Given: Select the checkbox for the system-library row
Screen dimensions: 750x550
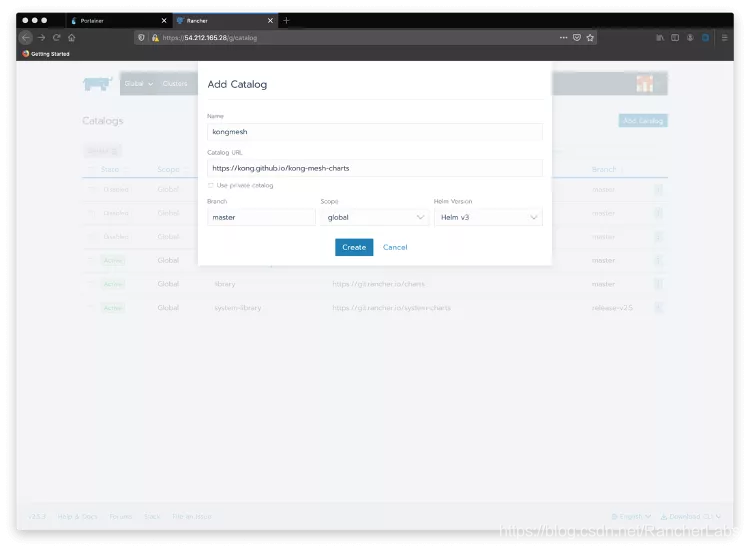Looking at the screenshot, I should pyautogui.click(x=91, y=308).
